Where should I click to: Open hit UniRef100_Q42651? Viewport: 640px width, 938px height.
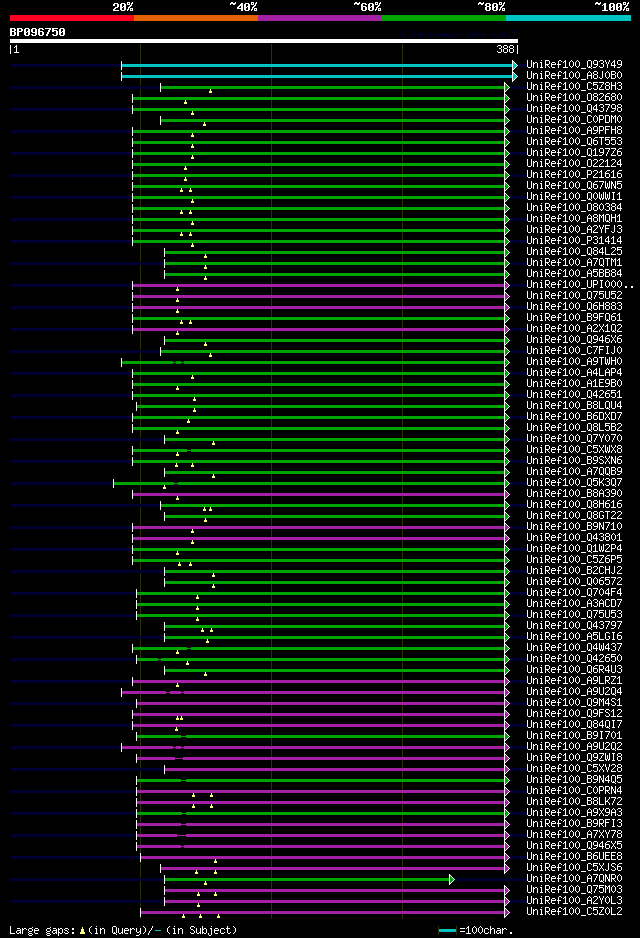574,394
